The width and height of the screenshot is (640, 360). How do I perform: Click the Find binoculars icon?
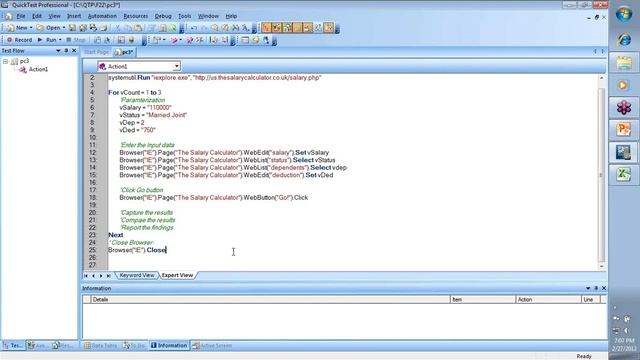tap(236, 28)
